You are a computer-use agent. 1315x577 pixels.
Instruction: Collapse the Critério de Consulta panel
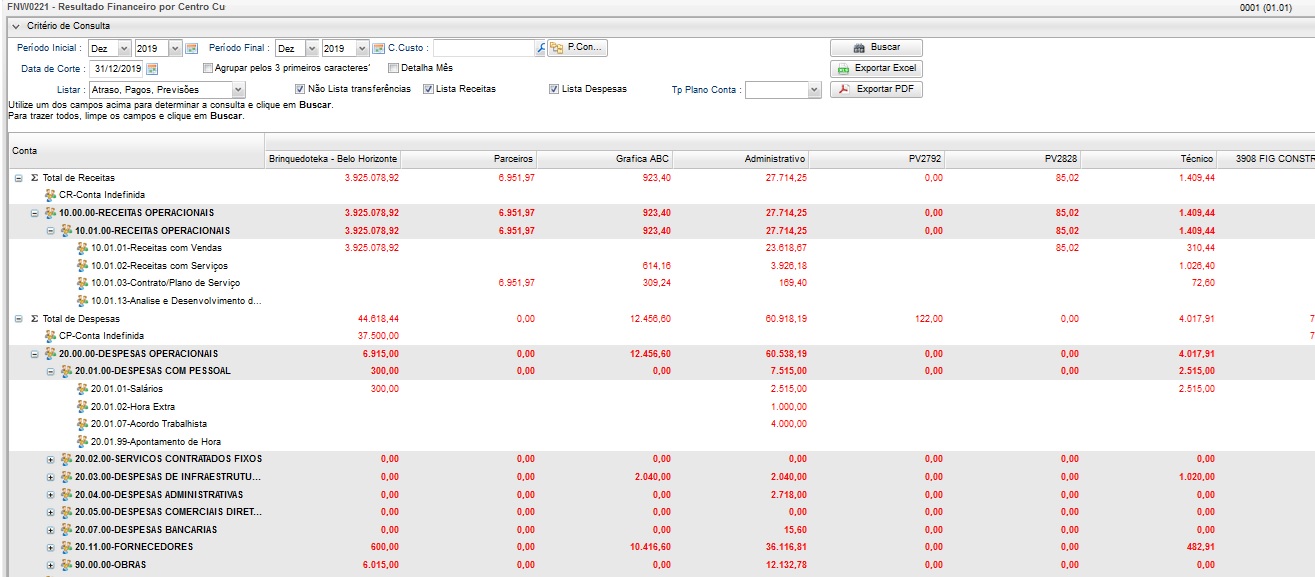coord(14,26)
